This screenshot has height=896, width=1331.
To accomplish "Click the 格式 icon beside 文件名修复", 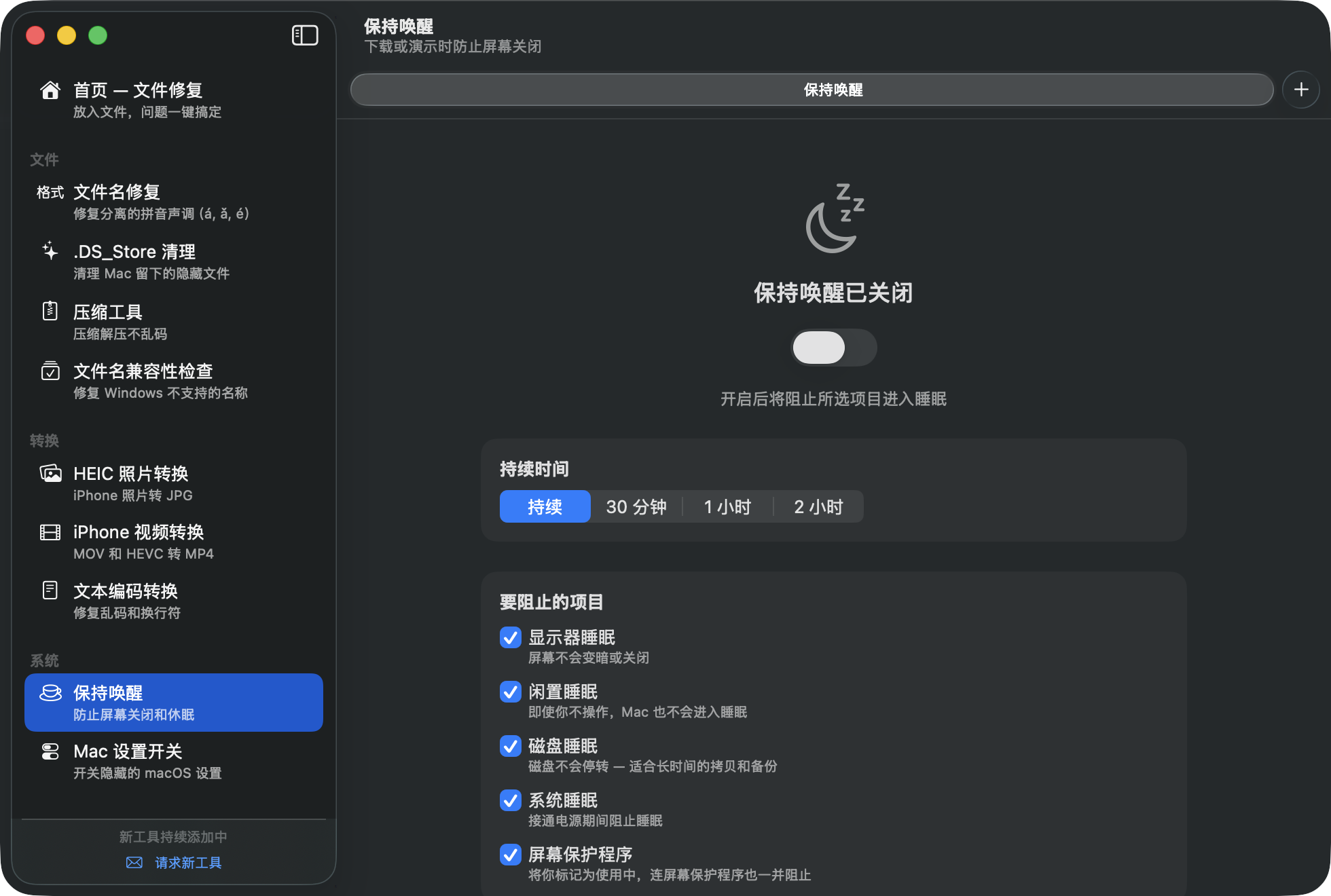I will pos(50,192).
